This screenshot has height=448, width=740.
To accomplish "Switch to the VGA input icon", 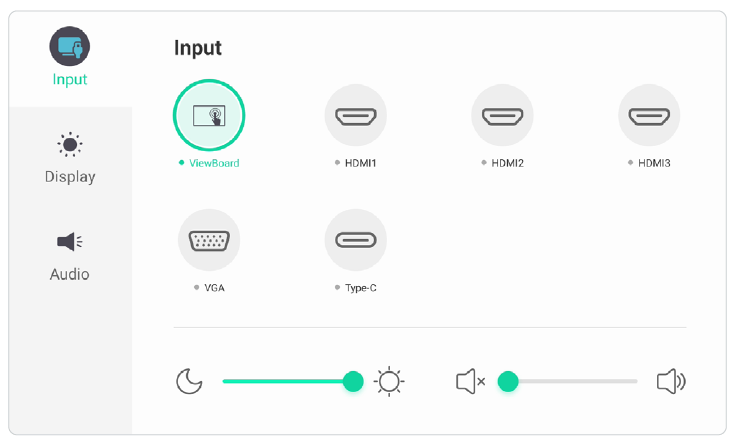I will click(209, 240).
